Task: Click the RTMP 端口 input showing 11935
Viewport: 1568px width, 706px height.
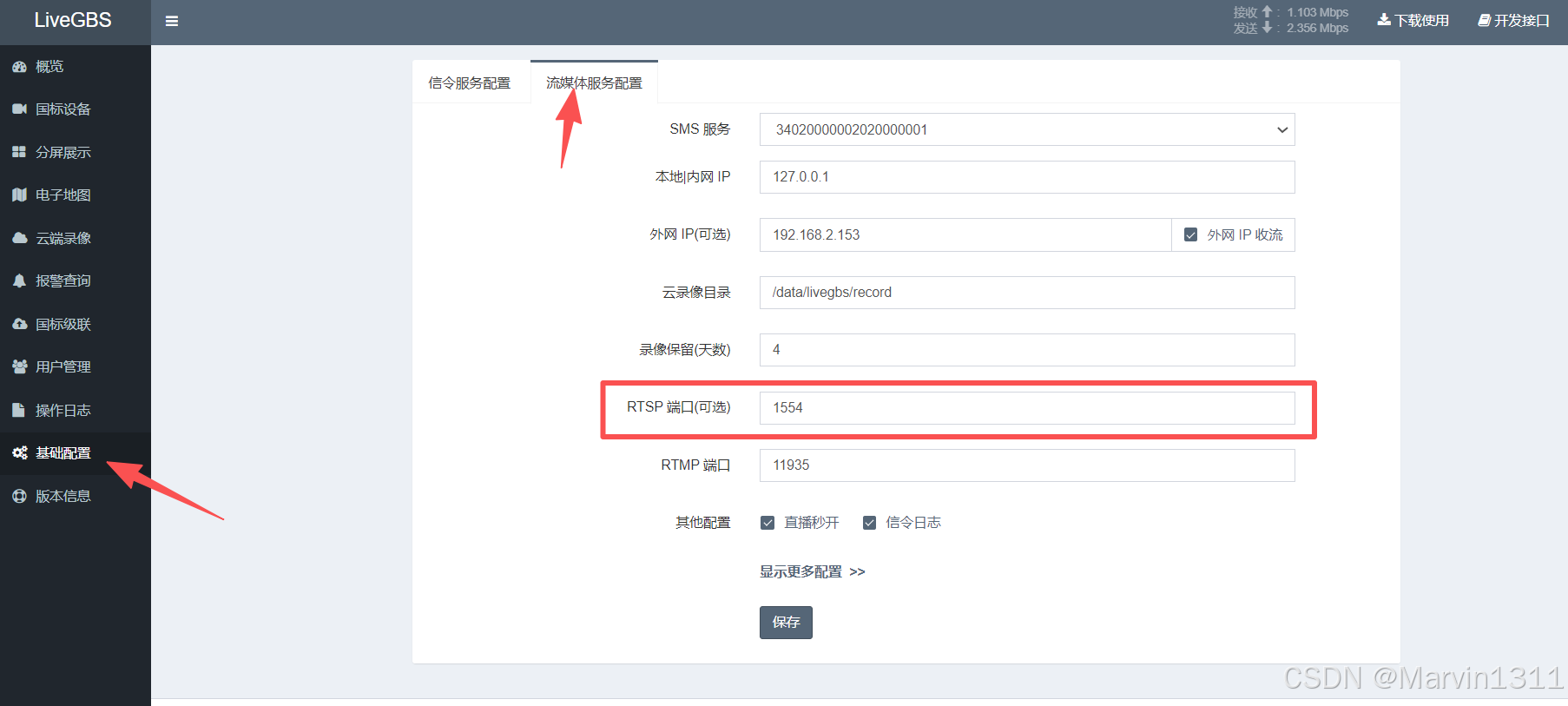Action: tap(1027, 465)
